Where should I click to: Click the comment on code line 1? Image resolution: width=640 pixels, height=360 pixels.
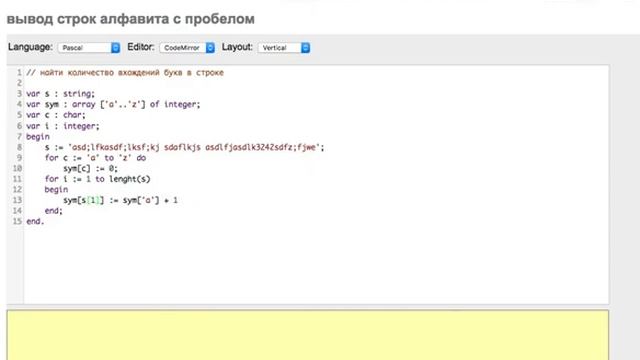125,73
